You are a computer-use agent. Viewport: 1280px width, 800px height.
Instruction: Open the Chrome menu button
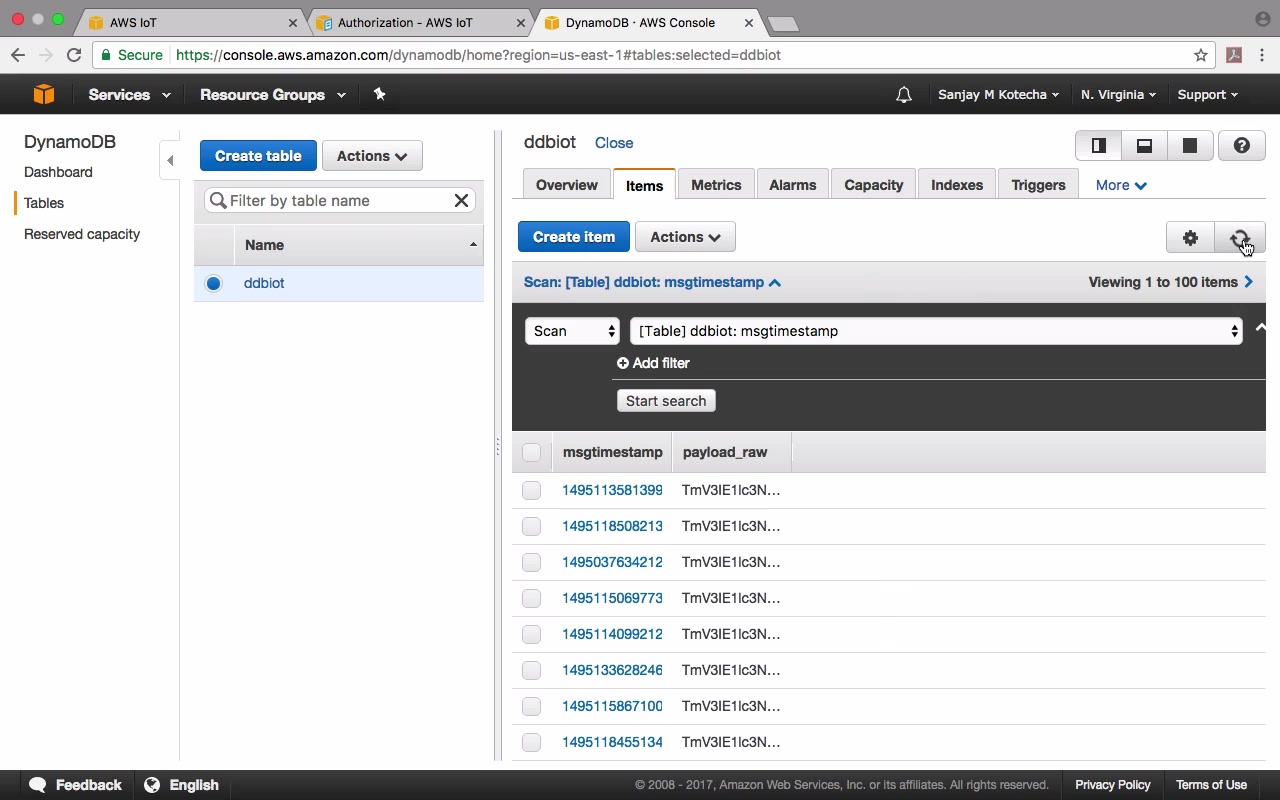pos(1263,55)
